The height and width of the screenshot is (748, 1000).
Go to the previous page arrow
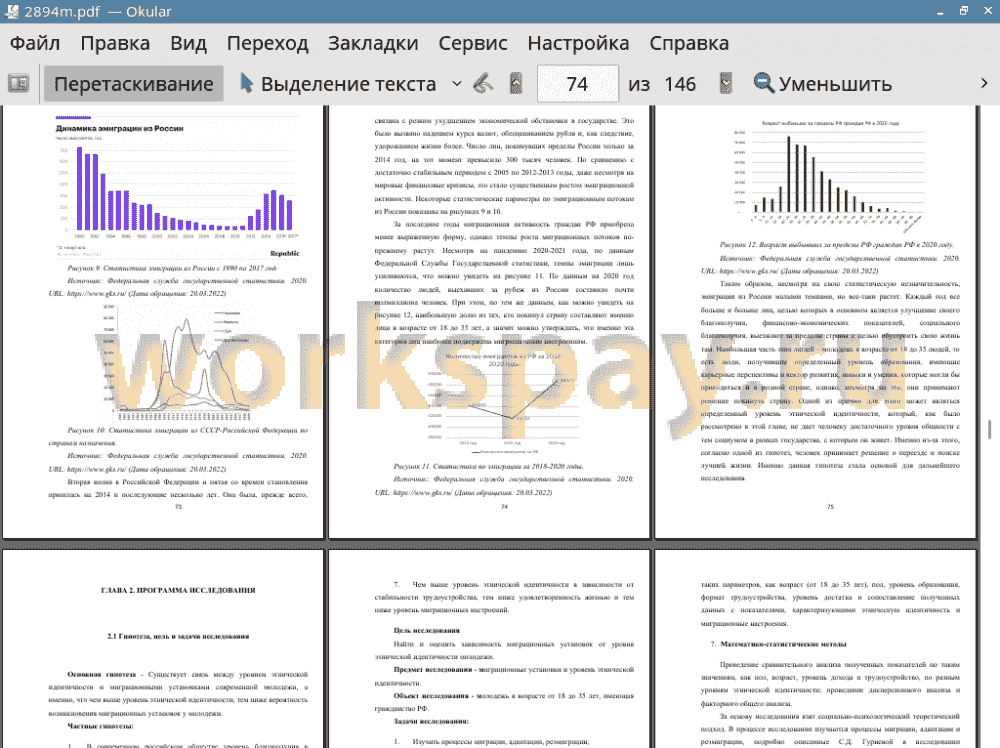(x=516, y=84)
